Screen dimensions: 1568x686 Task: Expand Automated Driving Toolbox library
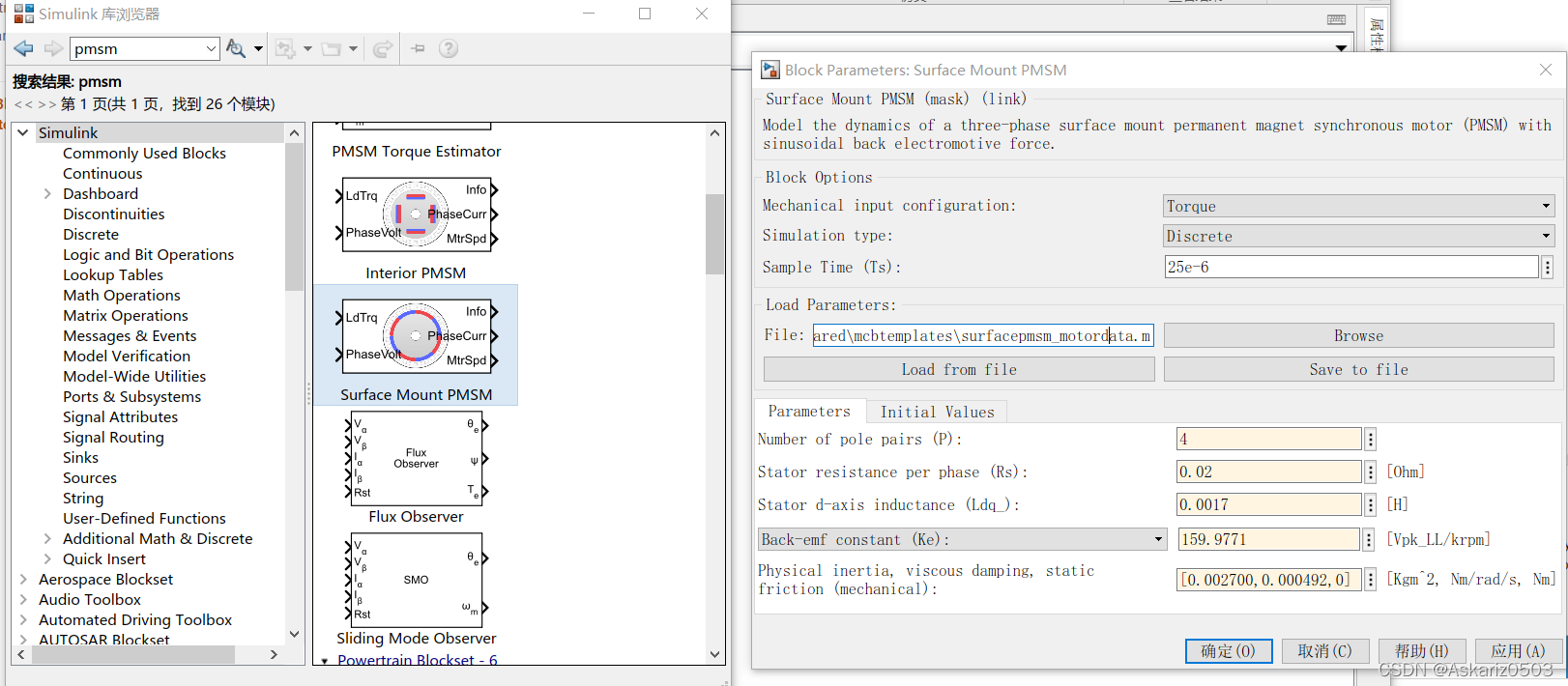coord(23,619)
